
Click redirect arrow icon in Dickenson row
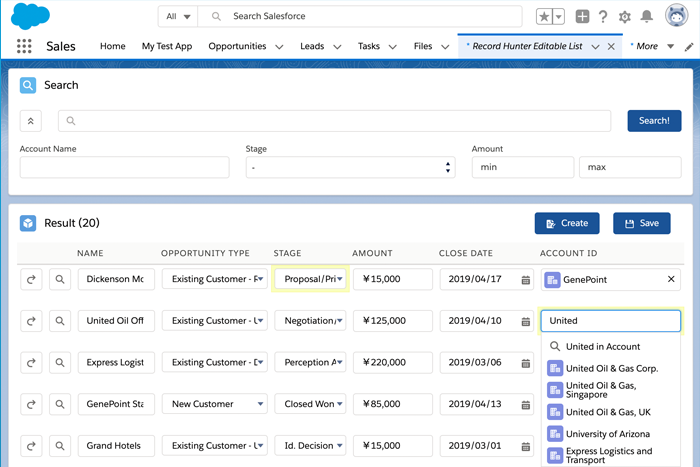click(31, 280)
